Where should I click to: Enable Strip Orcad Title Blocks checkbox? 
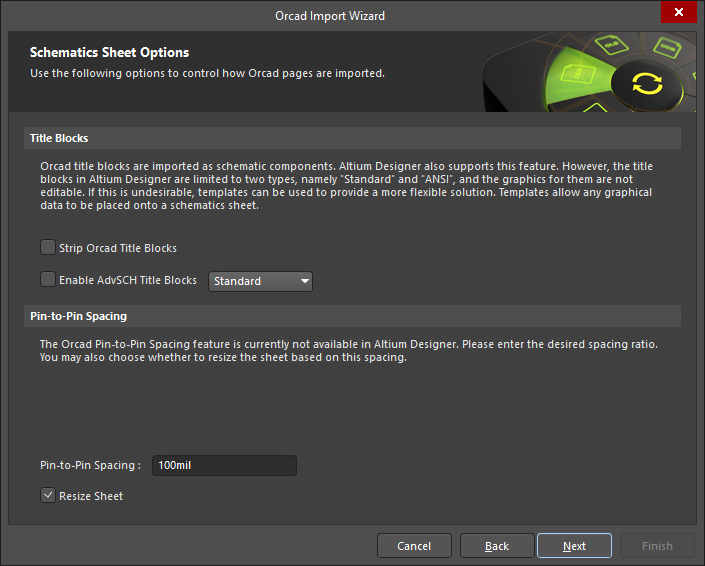pos(48,247)
